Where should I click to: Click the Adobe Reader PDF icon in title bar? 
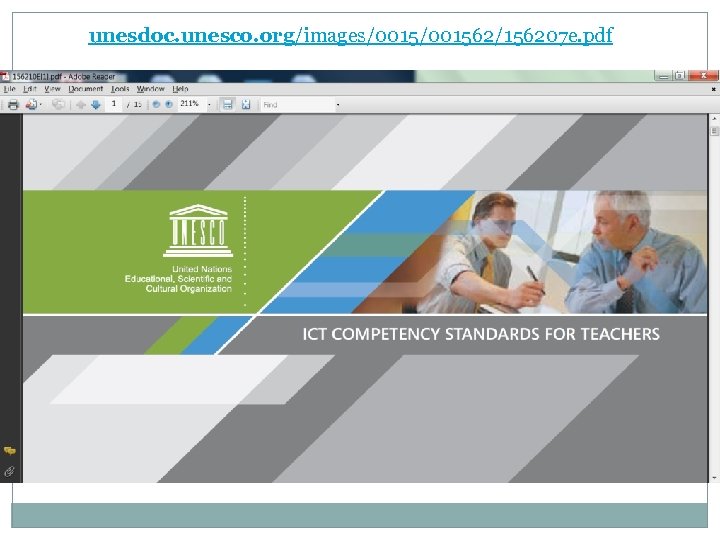[5, 76]
